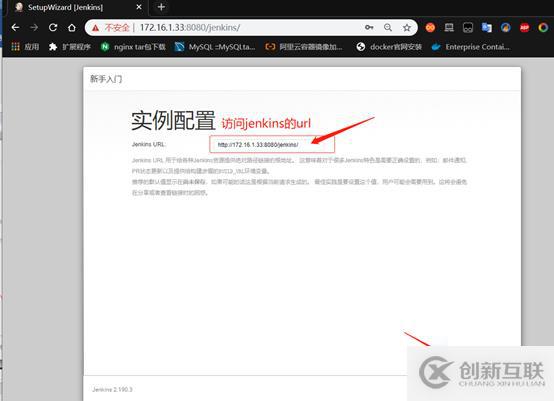
Task: Reload the page with refresh icon
Action: coord(53,28)
